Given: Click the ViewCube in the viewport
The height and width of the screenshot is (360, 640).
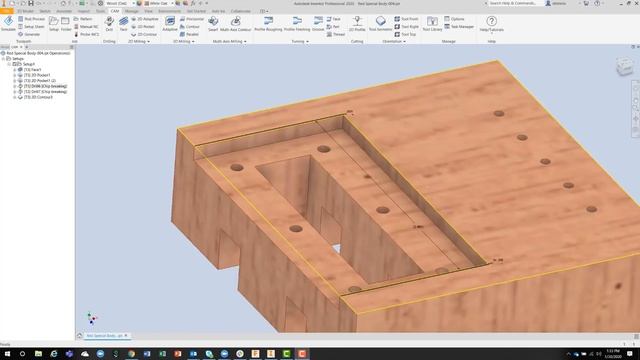Looking at the screenshot, I should coord(624,67).
